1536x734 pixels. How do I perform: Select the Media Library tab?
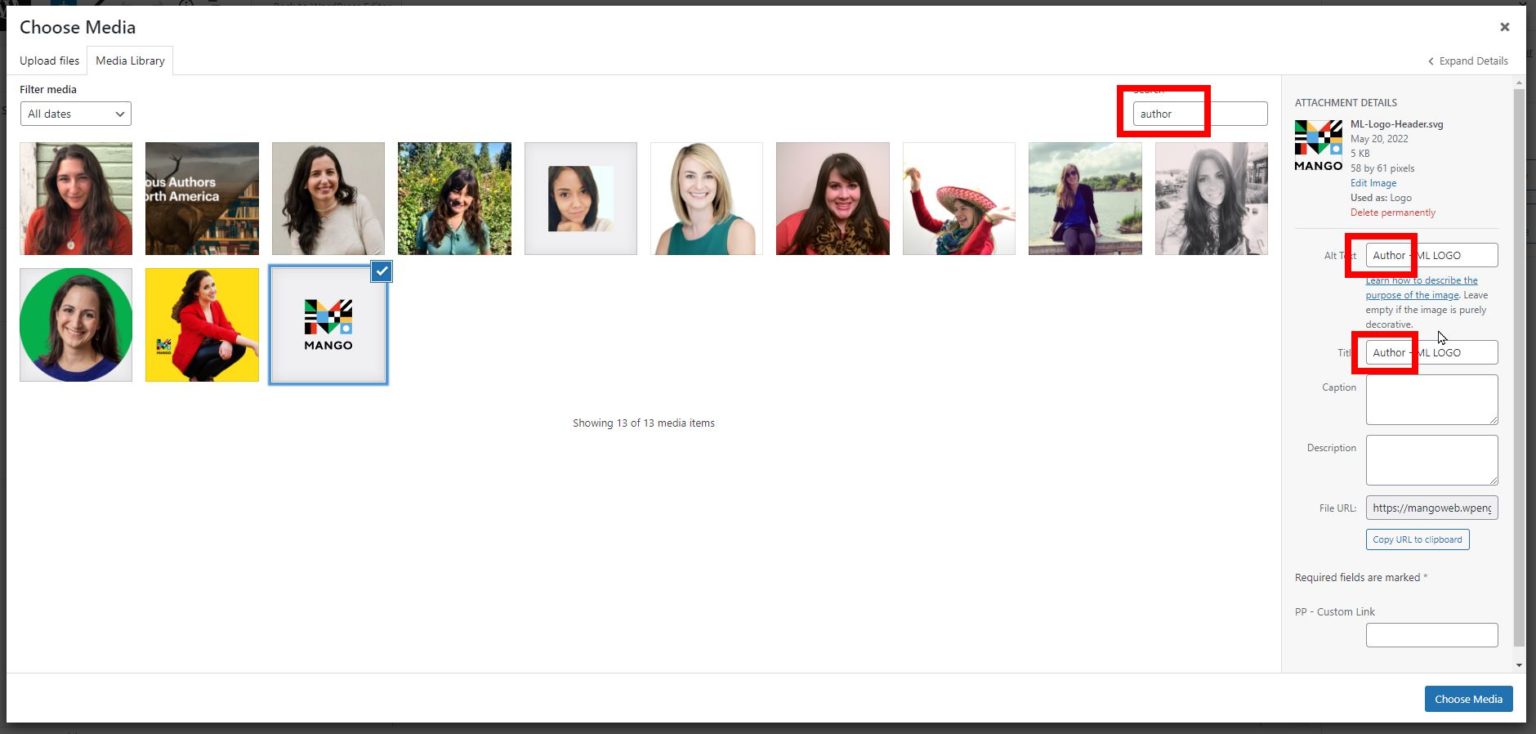130,61
